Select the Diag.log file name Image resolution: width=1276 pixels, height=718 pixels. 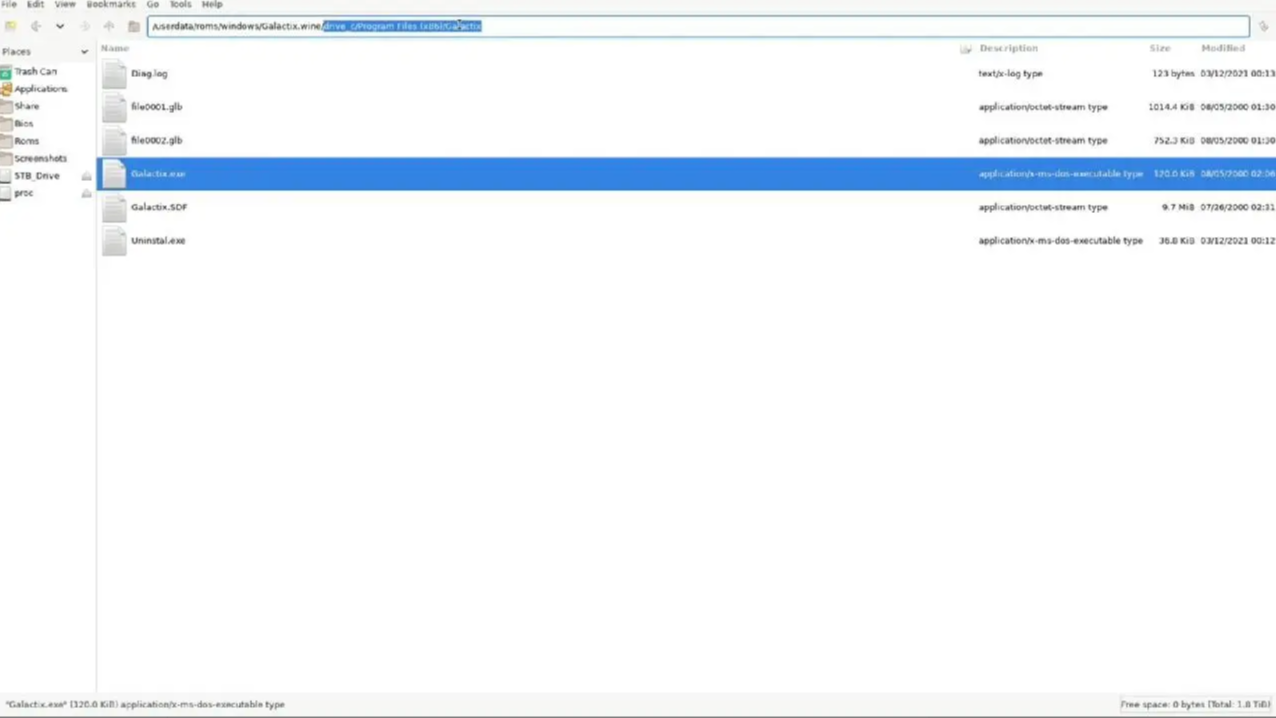(x=149, y=73)
